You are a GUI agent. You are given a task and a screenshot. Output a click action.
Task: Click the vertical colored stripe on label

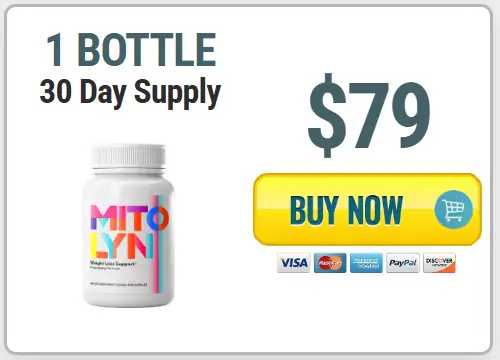[x=158, y=244]
